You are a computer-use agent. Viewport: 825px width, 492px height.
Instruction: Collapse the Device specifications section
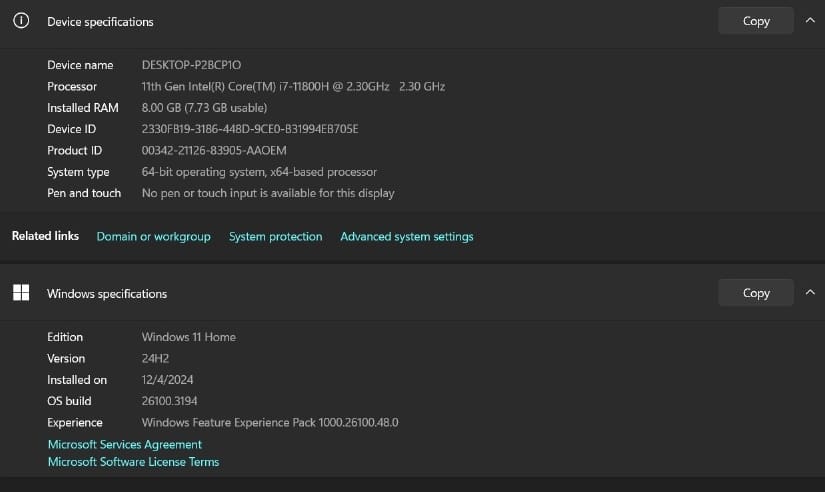pyautogui.click(x=810, y=21)
